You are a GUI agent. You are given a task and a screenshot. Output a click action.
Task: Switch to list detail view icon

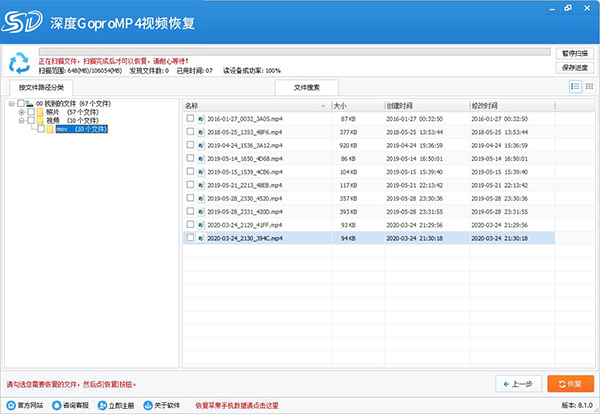pos(575,87)
